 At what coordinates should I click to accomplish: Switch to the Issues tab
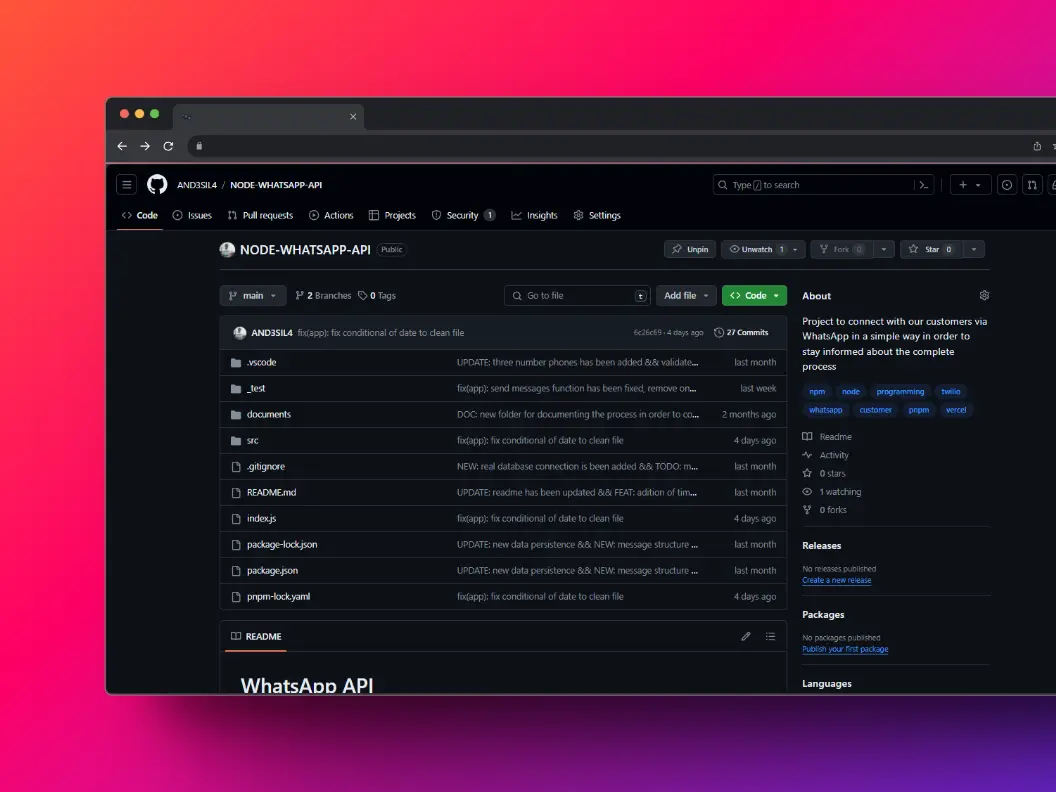coord(191,215)
